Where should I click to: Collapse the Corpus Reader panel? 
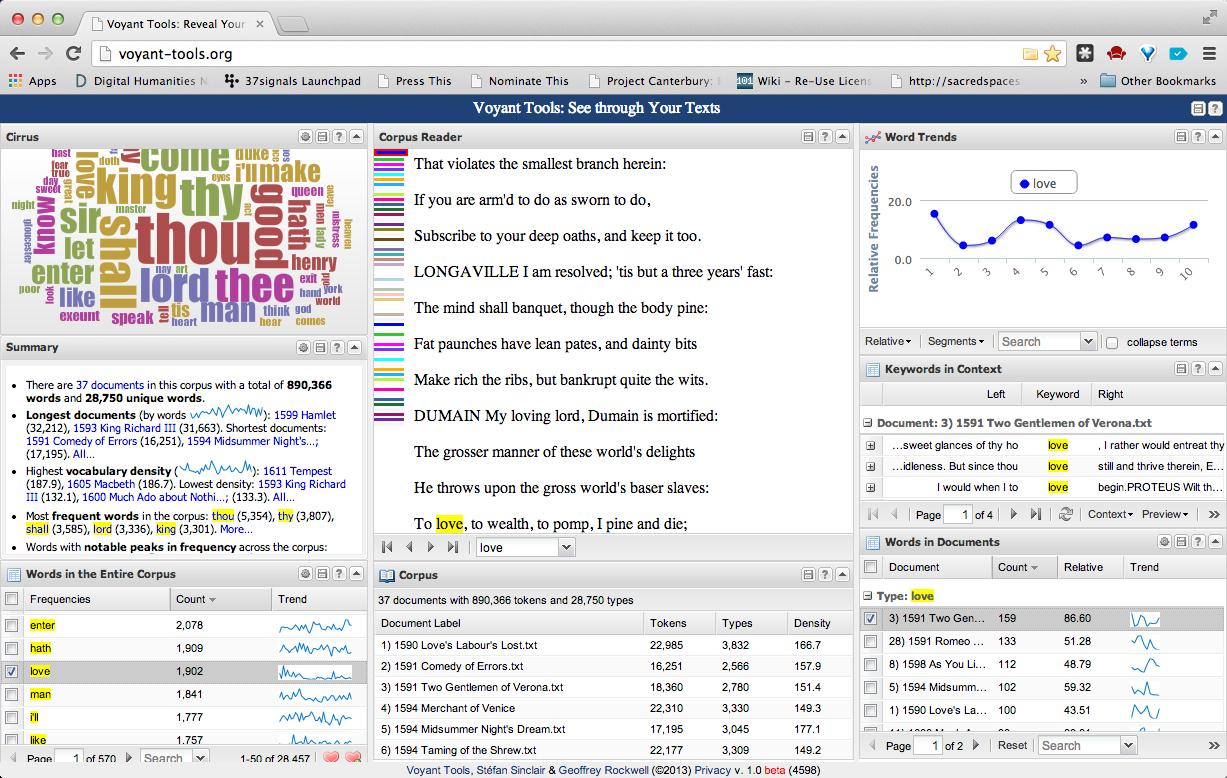(x=842, y=137)
